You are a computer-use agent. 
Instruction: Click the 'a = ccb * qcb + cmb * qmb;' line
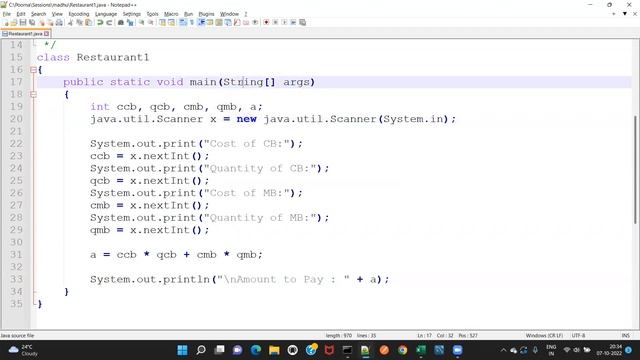(x=176, y=255)
